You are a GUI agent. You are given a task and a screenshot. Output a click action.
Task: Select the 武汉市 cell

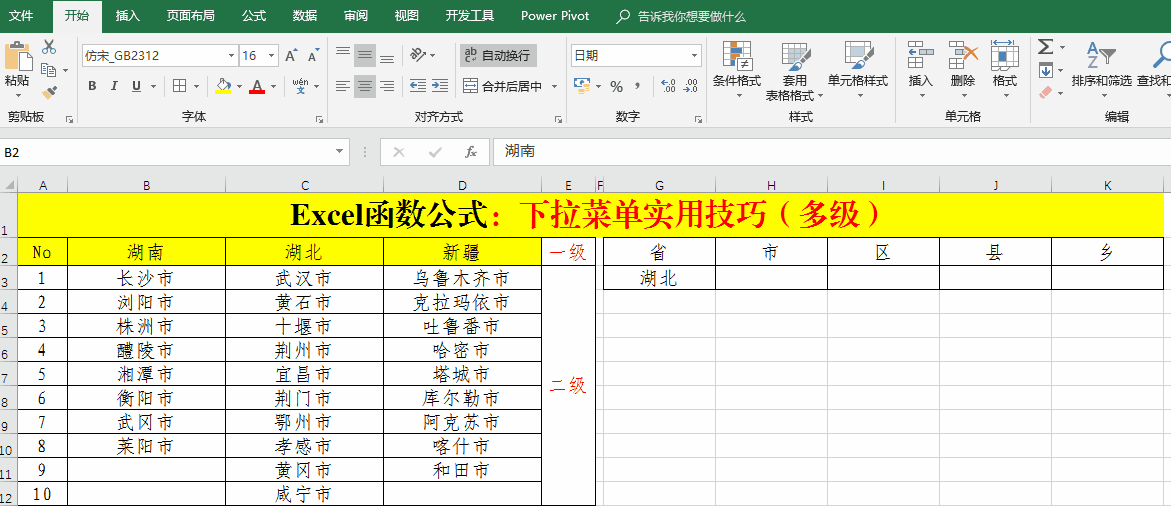click(x=304, y=278)
